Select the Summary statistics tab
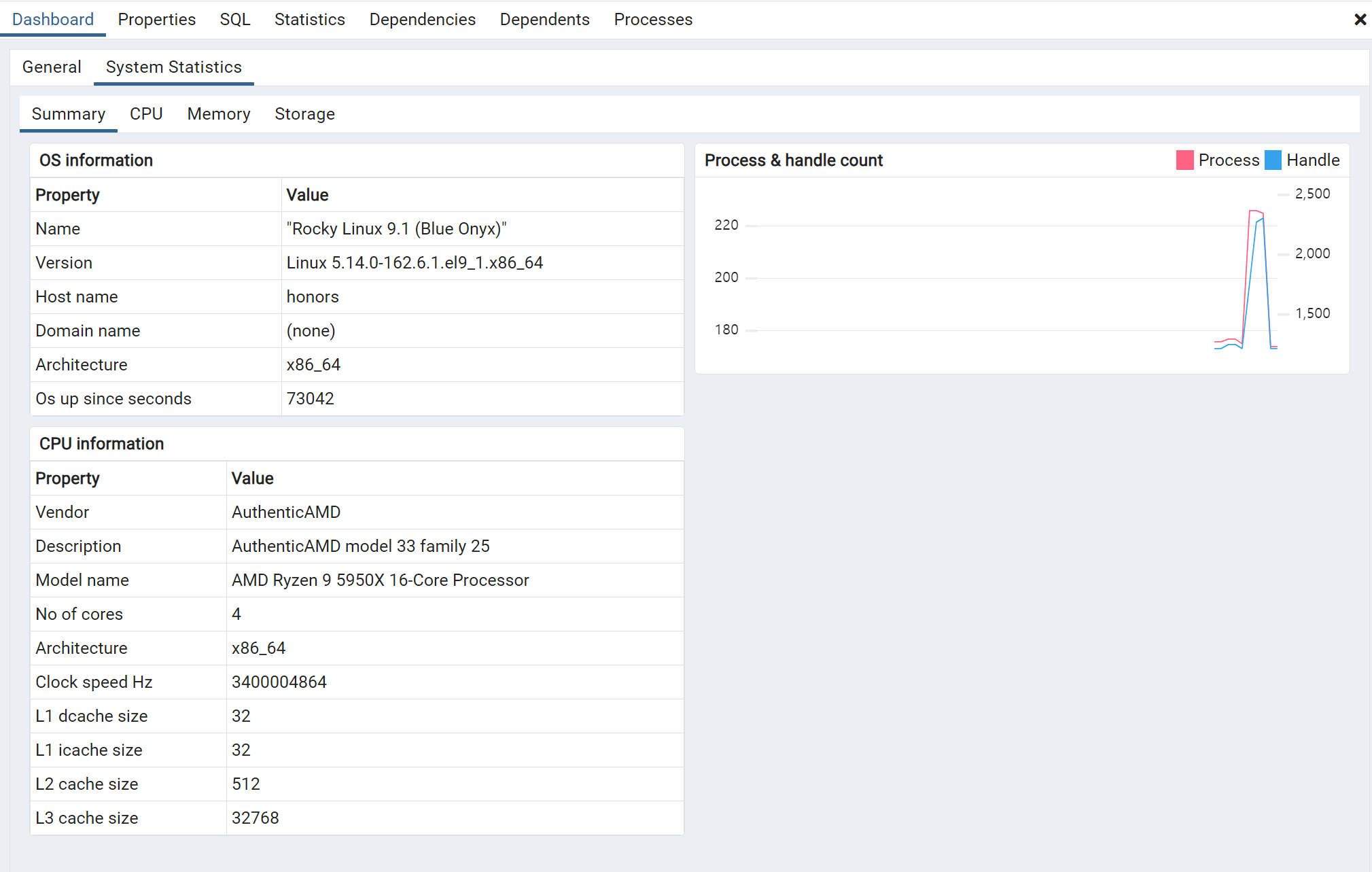Viewport: 1372px width, 872px height. [69, 114]
